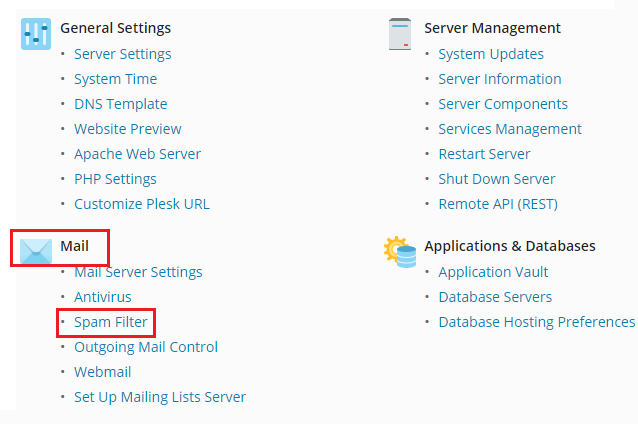Screen dimensions: 638x424
Task: View Server Information
Action: click(499, 79)
